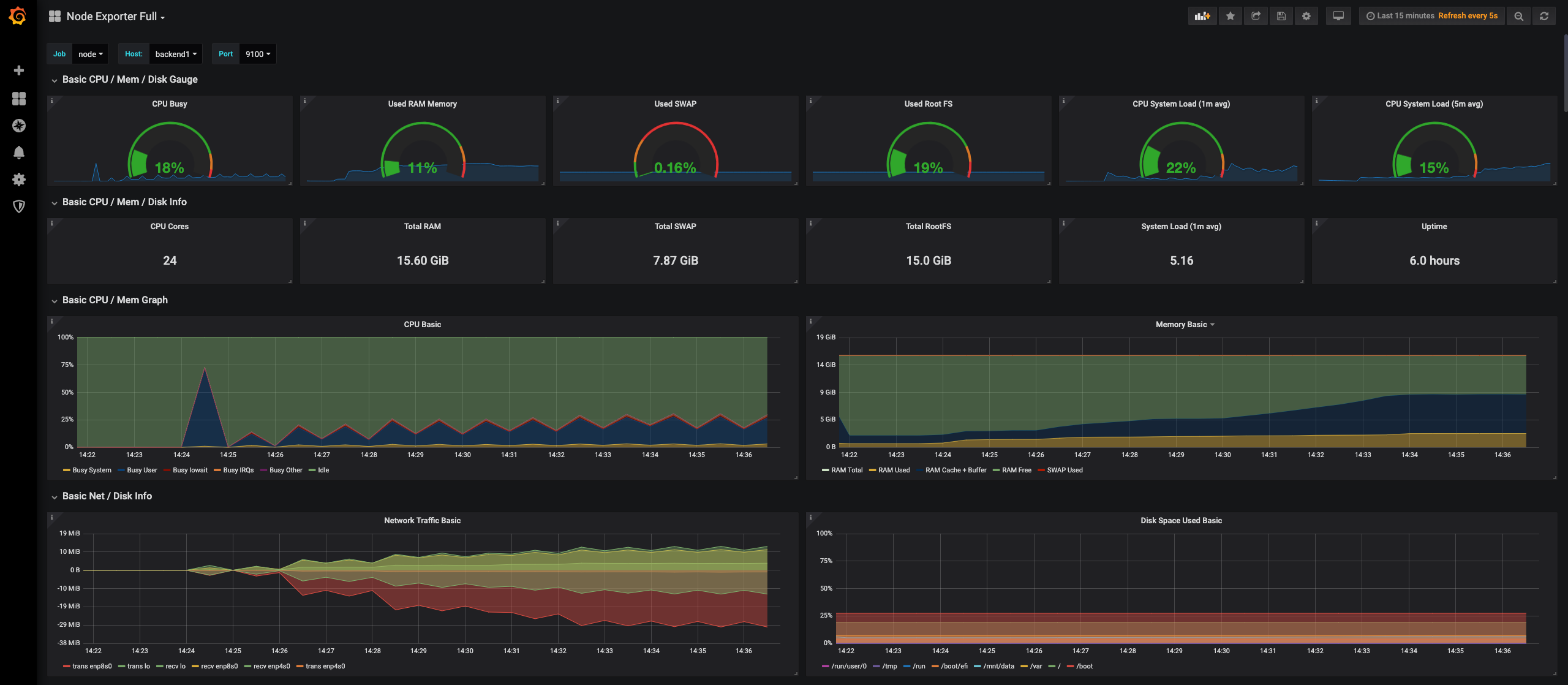Toggle the Busy Iowait legend series
1568x685 pixels.
[x=190, y=471]
